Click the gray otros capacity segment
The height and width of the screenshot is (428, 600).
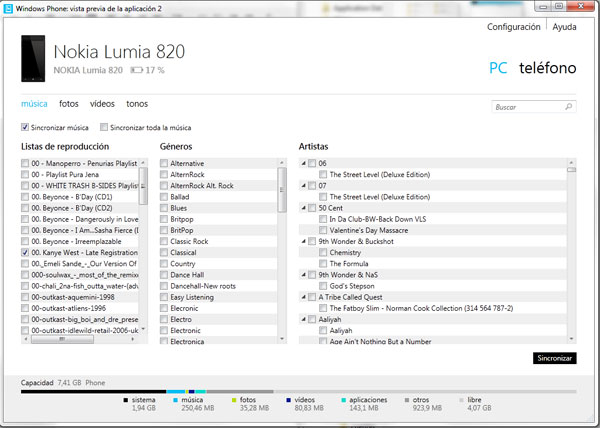(x=240, y=392)
